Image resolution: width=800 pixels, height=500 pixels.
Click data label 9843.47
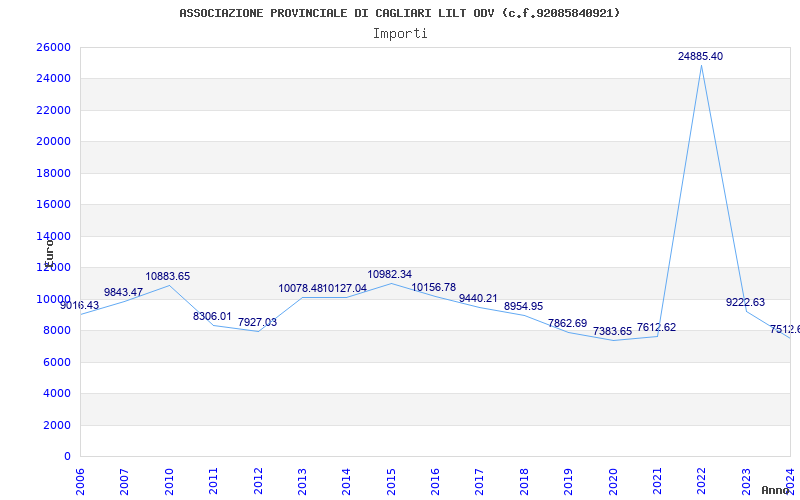point(123,292)
